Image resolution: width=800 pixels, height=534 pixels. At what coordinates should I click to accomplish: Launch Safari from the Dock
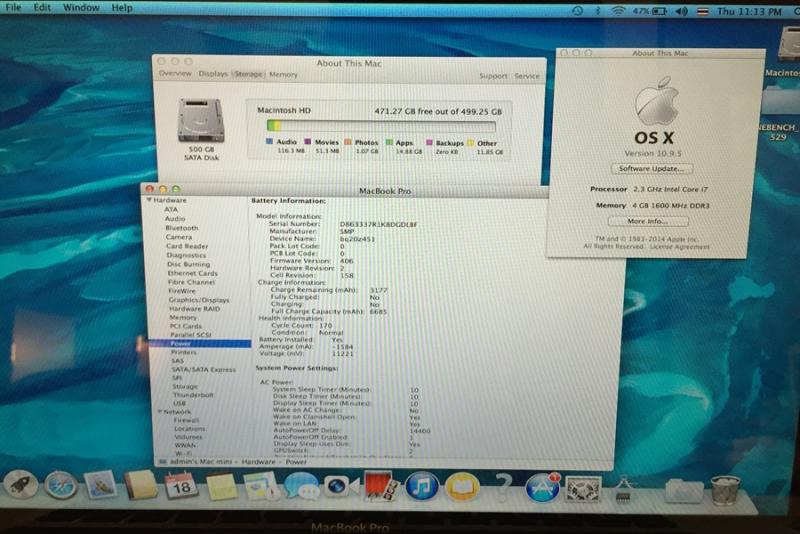pyautogui.click(x=61, y=485)
